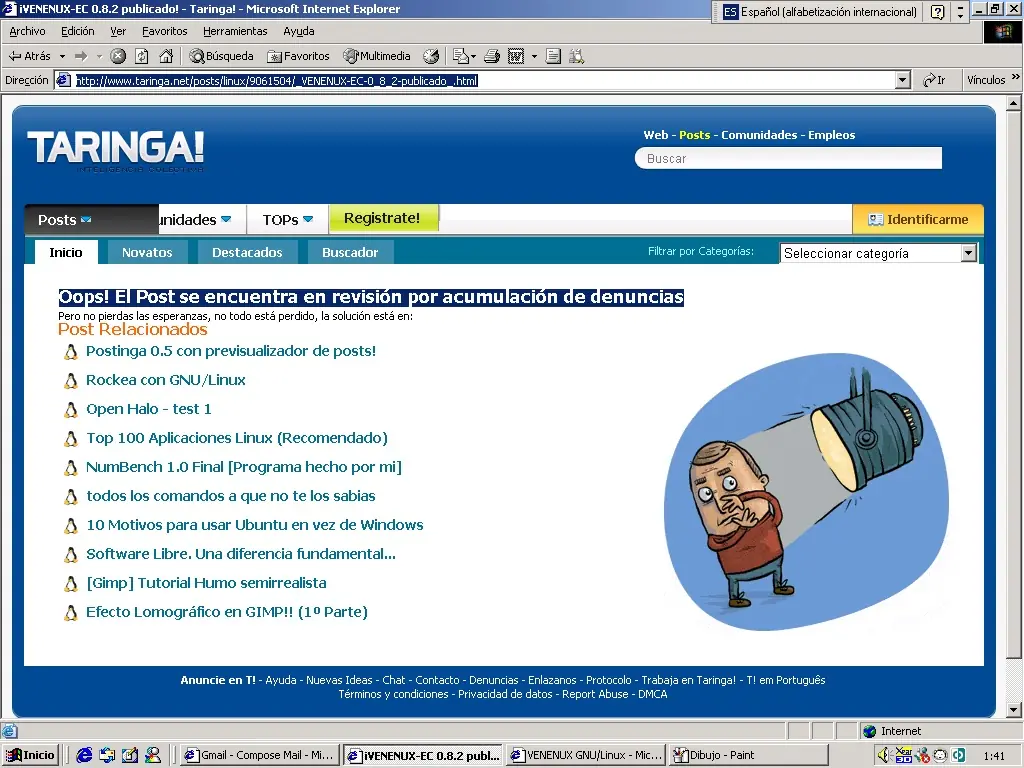Open the Comunidades header link
Screen dimensions: 1024x768
[759, 135]
